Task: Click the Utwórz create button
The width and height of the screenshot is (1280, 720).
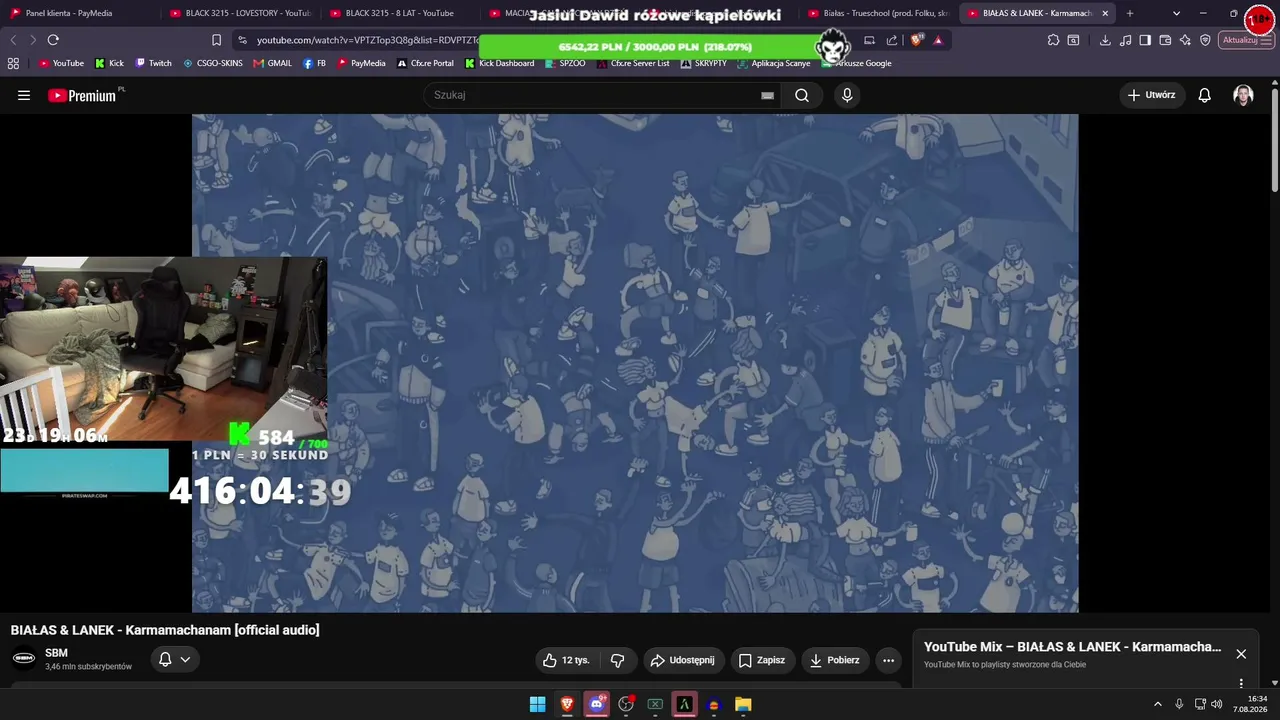Action: point(1151,95)
